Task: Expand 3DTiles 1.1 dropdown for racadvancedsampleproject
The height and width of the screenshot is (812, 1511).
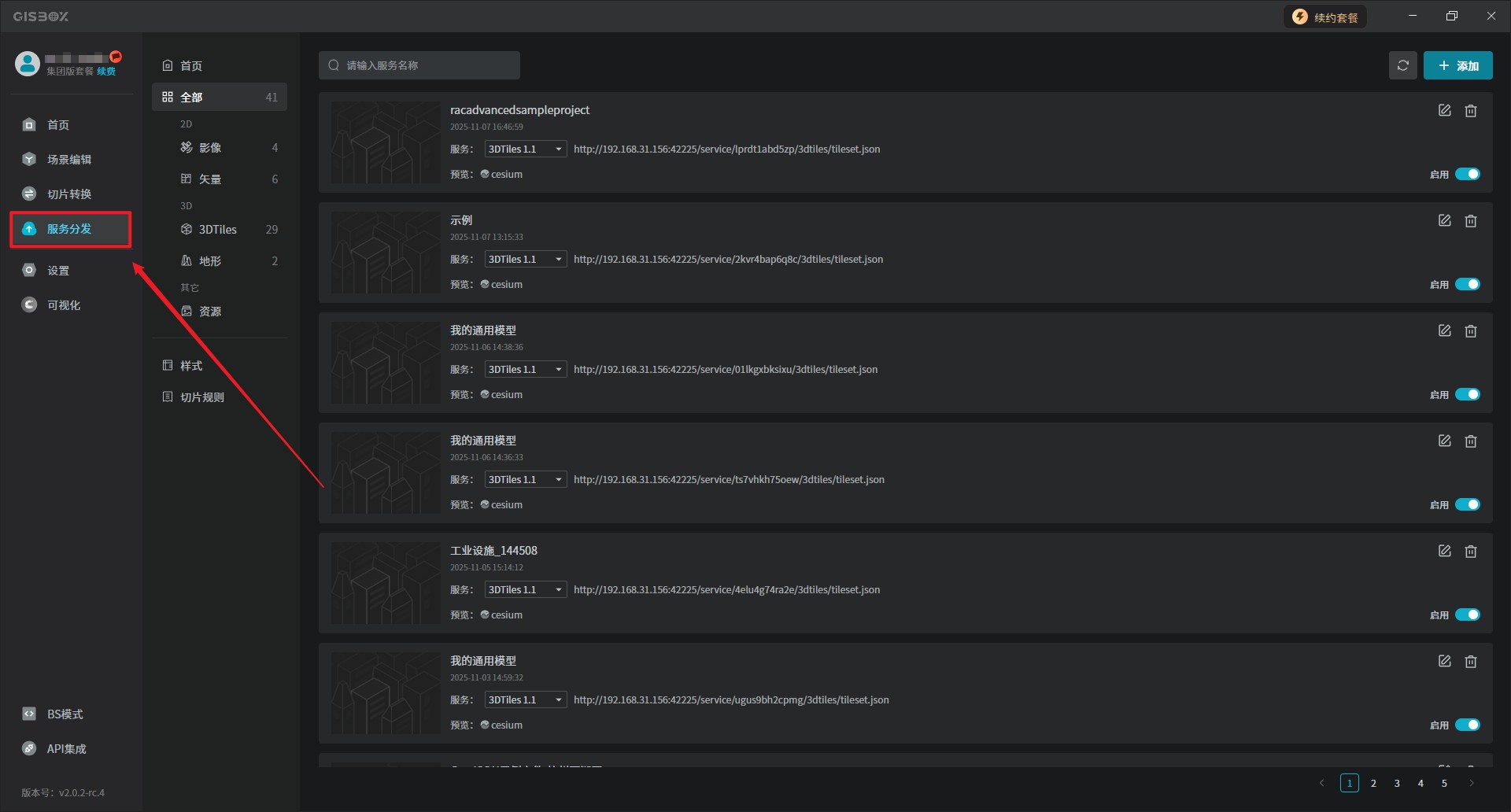Action: (525, 149)
